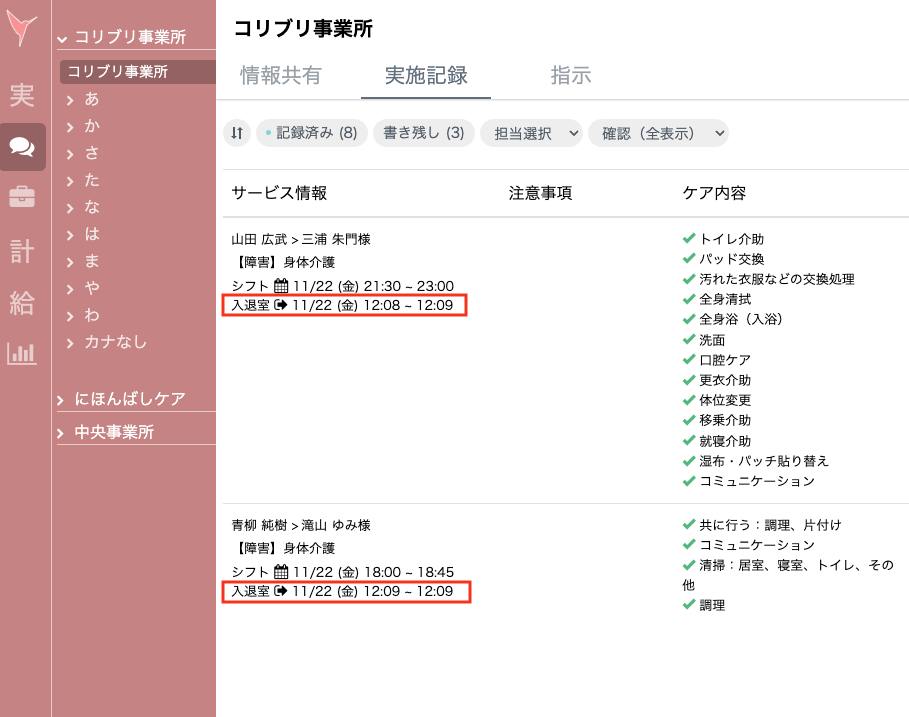This screenshot has height=717, width=909.
Task: Click the bar chart statistics icon
Action: 21,353
